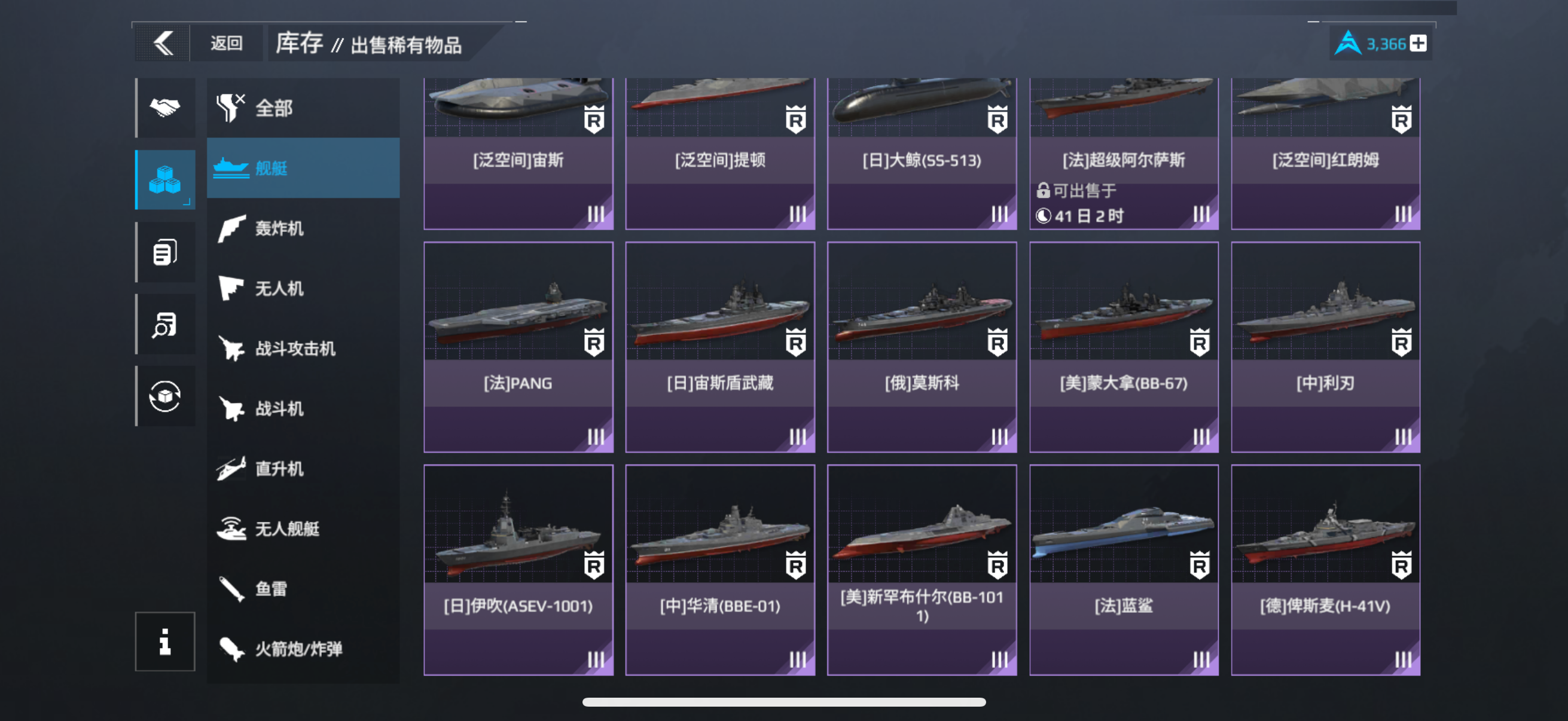Open the info button
Screen dimensions: 1568x721
(x=165, y=641)
